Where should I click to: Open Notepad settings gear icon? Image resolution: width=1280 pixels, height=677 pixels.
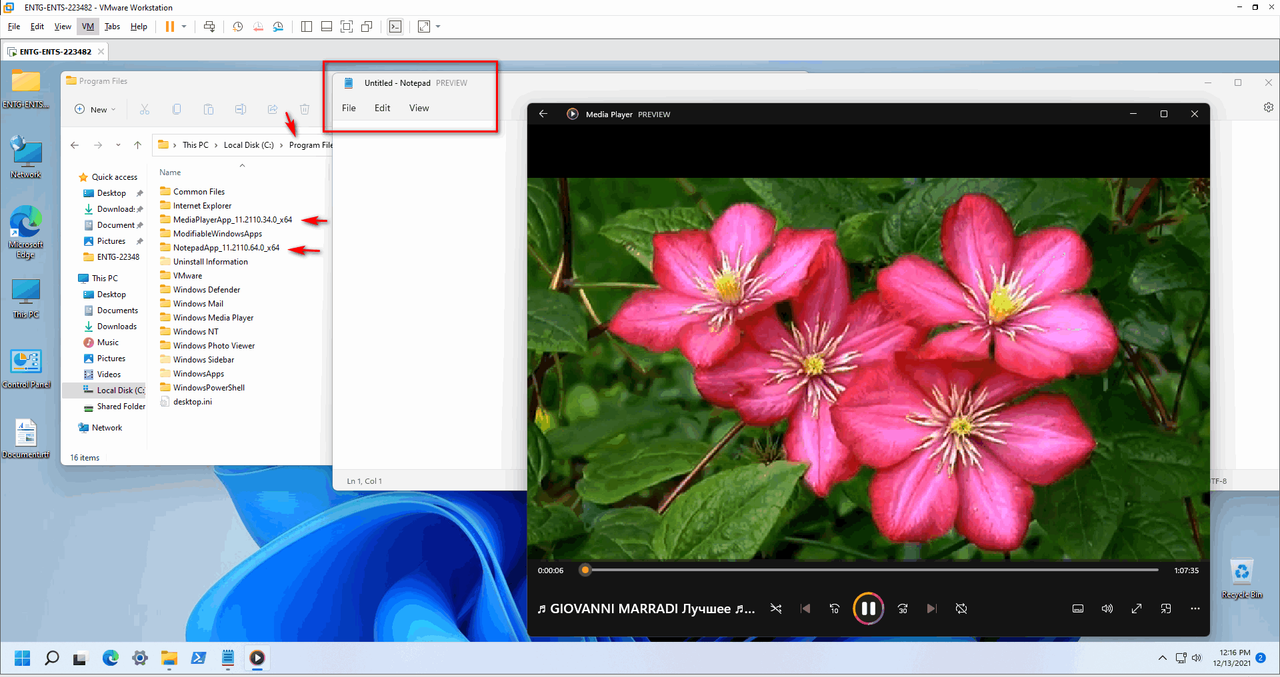click(x=1268, y=107)
